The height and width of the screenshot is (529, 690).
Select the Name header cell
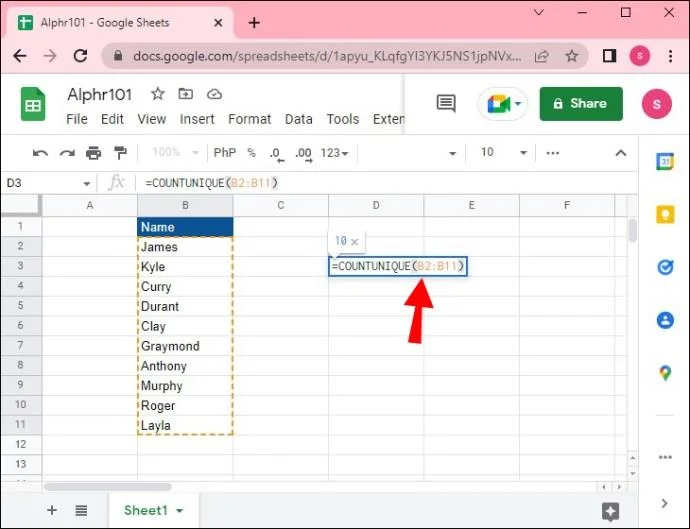pyautogui.click(x=185, y=227)
